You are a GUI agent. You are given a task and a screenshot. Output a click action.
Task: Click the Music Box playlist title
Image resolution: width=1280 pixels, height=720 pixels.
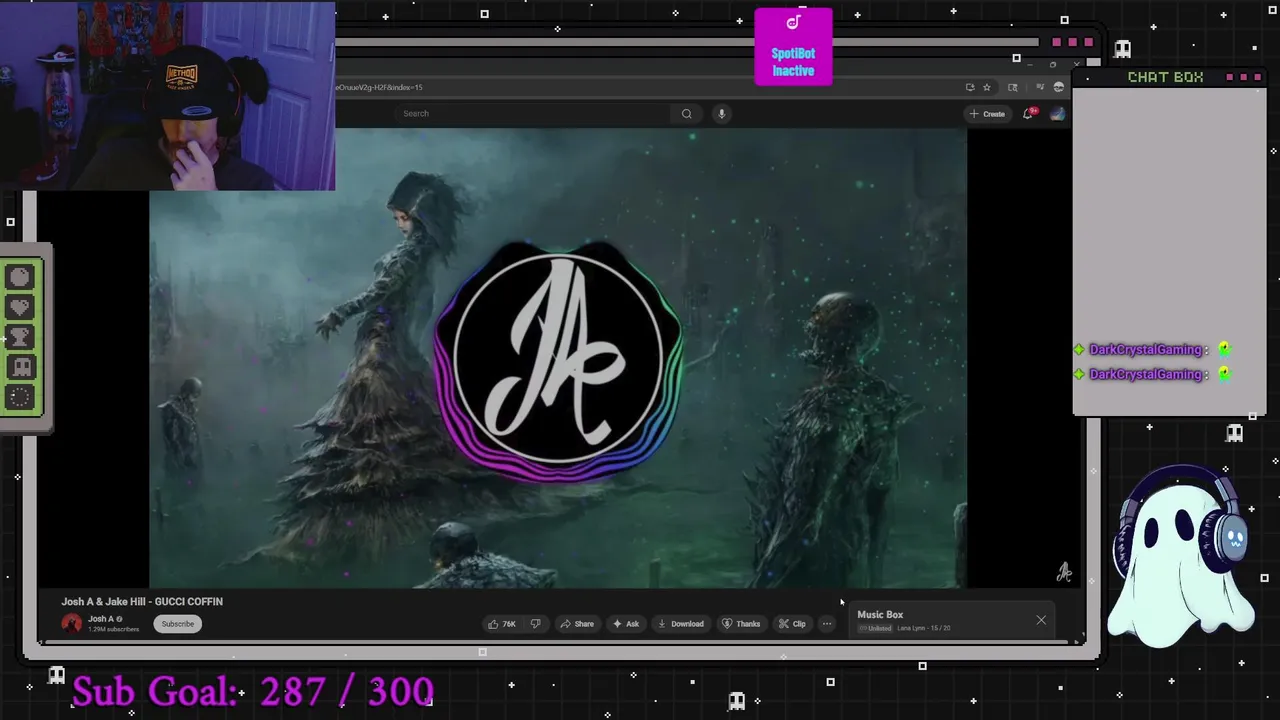(x=880, y=615)
